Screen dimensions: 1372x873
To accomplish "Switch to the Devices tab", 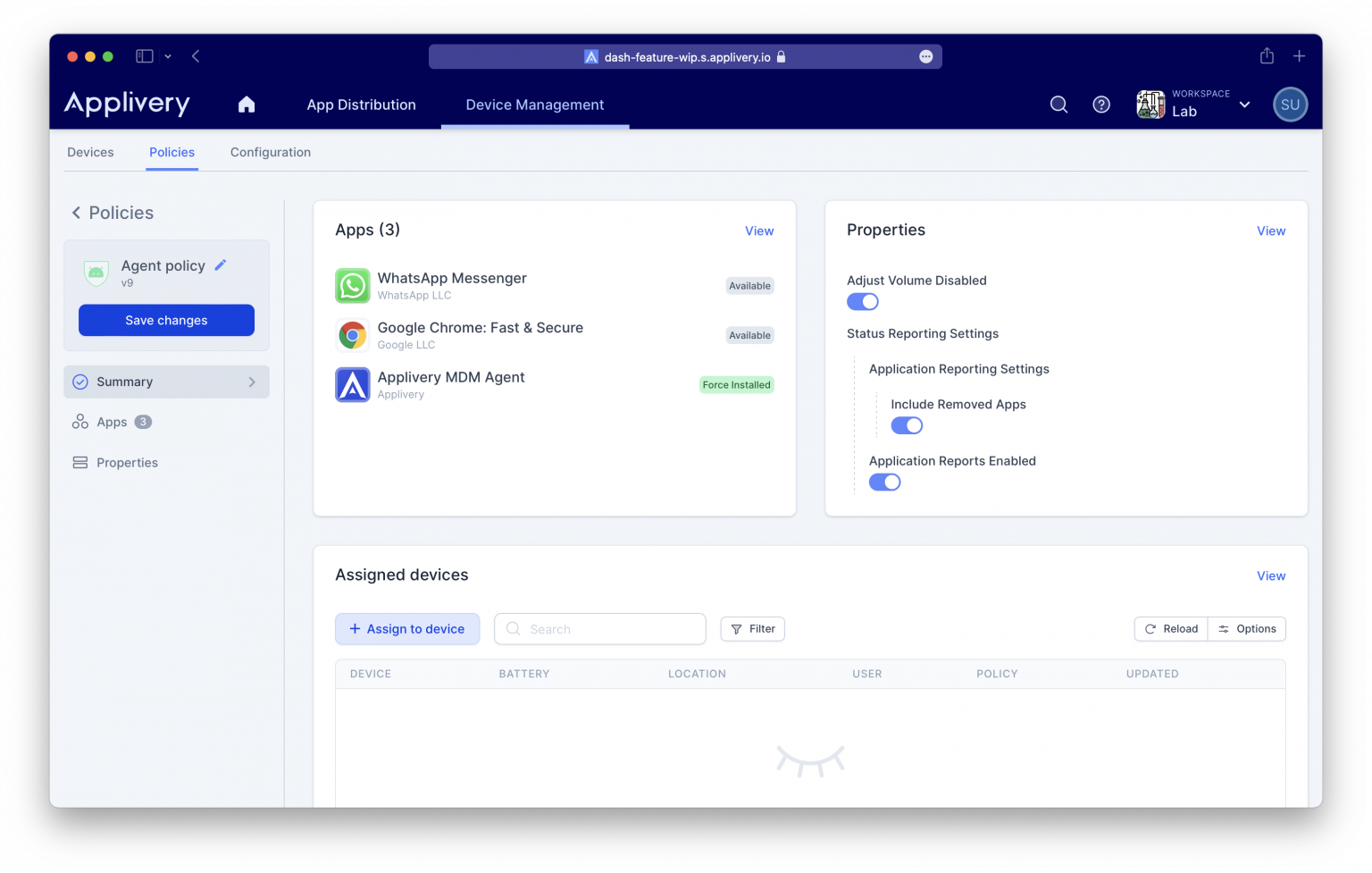I will click(x=89, y=152).
